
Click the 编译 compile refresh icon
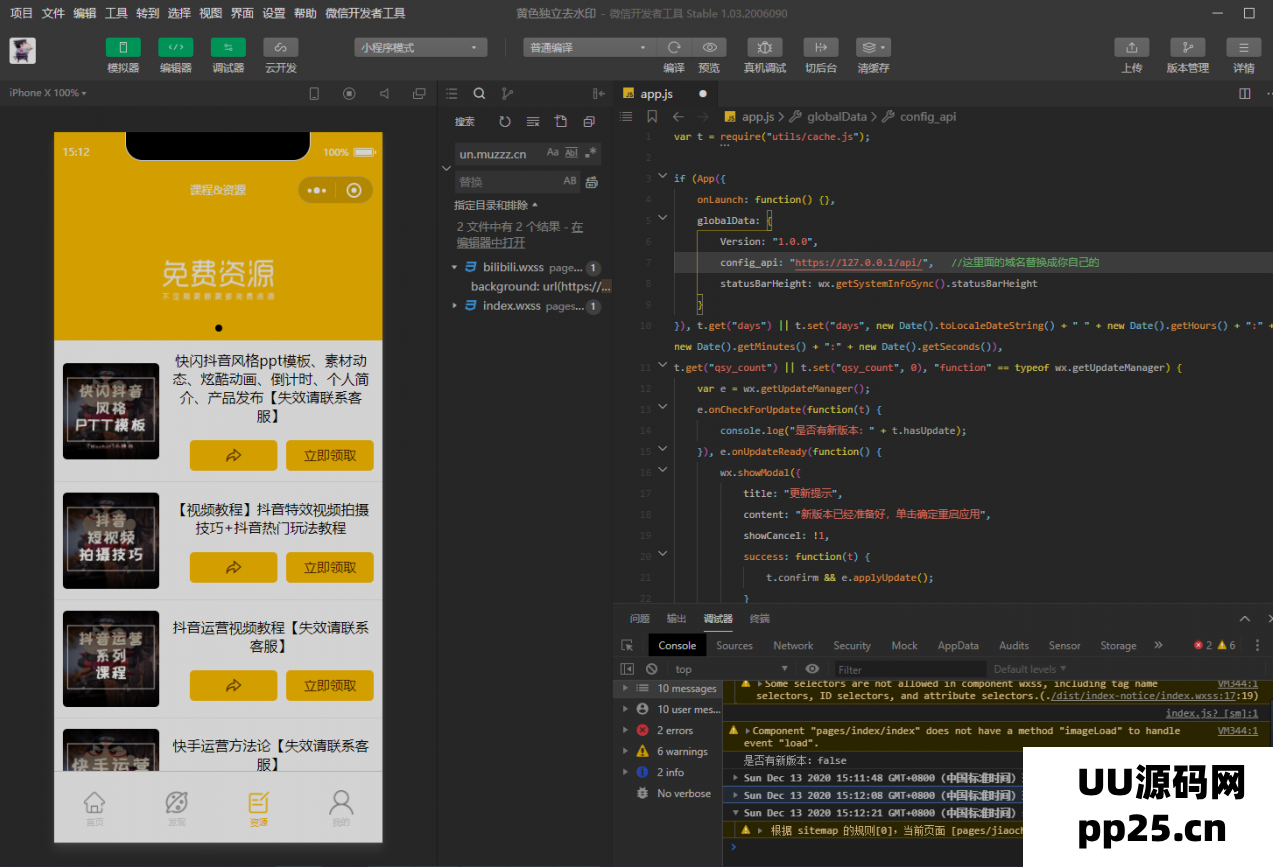674,48
